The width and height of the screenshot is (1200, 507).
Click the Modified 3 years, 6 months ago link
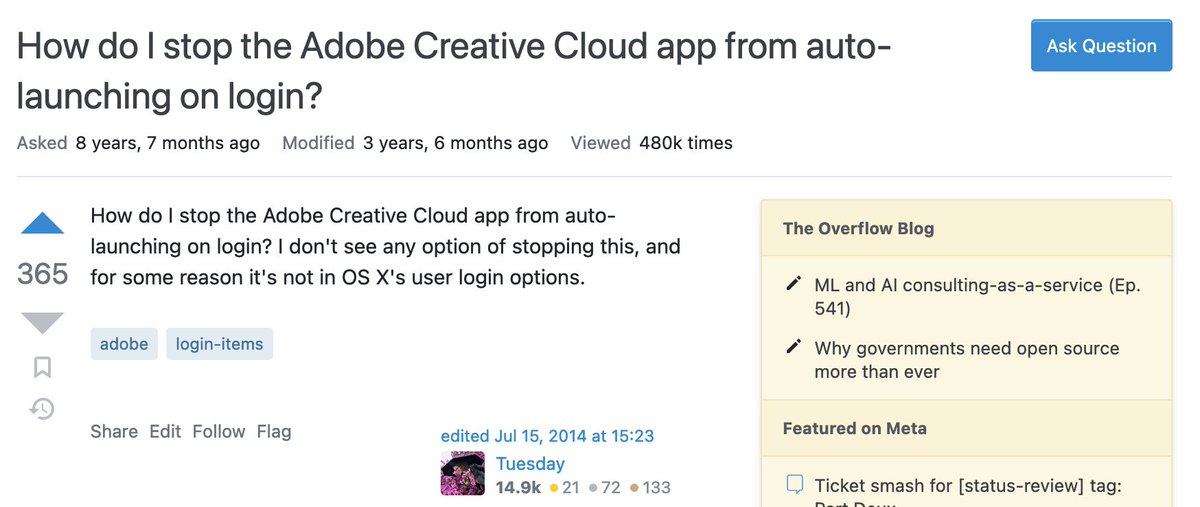(x=415, y=143)
